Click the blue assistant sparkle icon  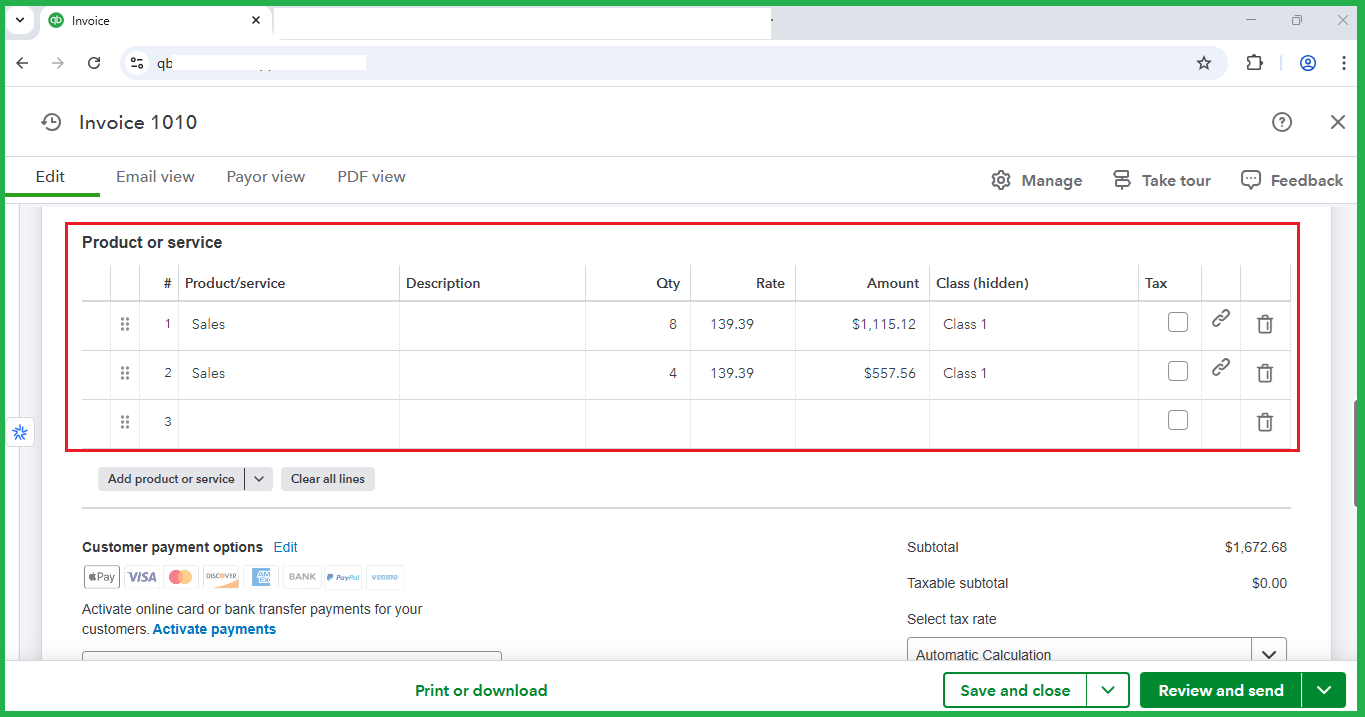pyautogui.click(x=20, y=432)
